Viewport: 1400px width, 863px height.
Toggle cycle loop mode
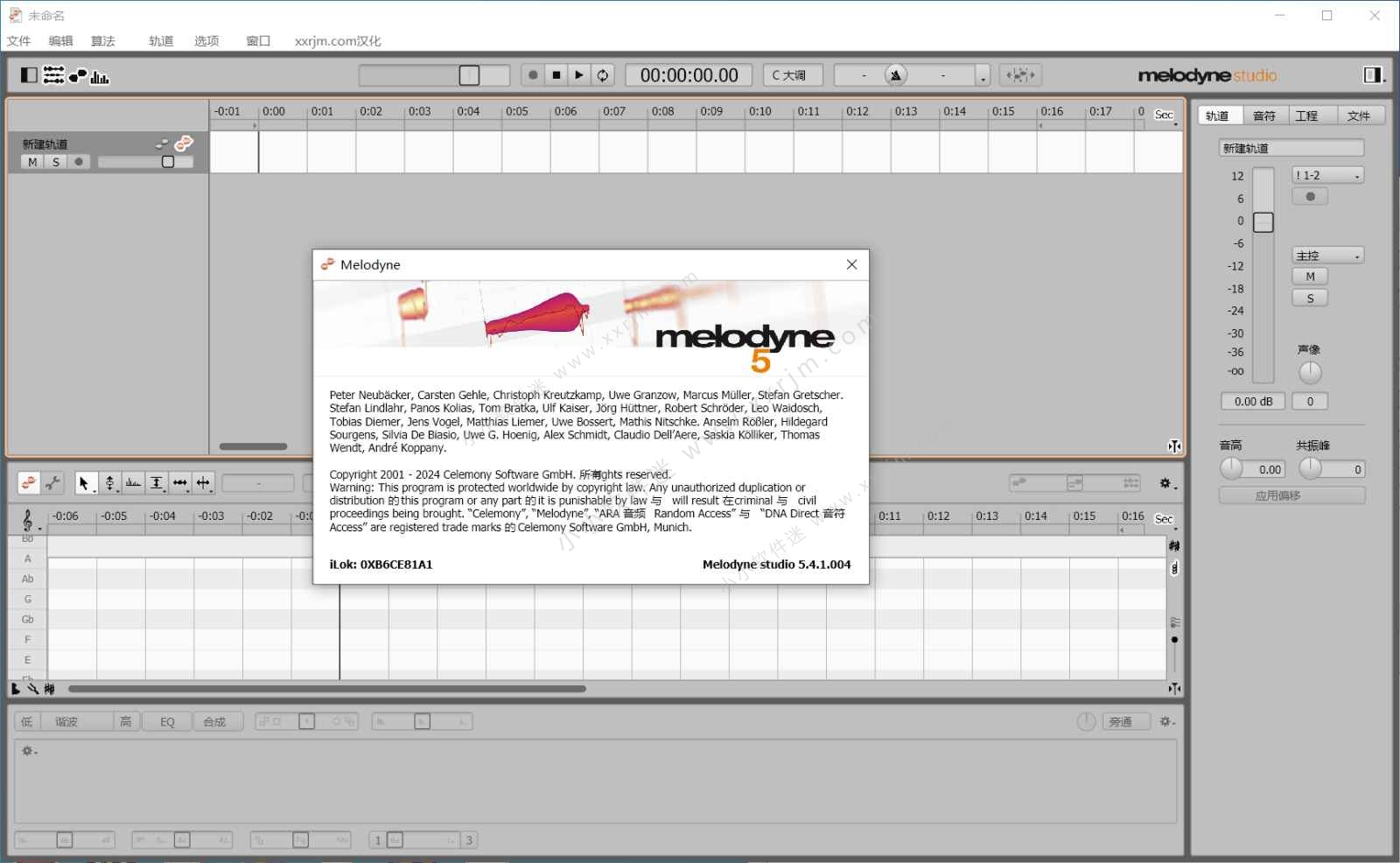(603, 75)
